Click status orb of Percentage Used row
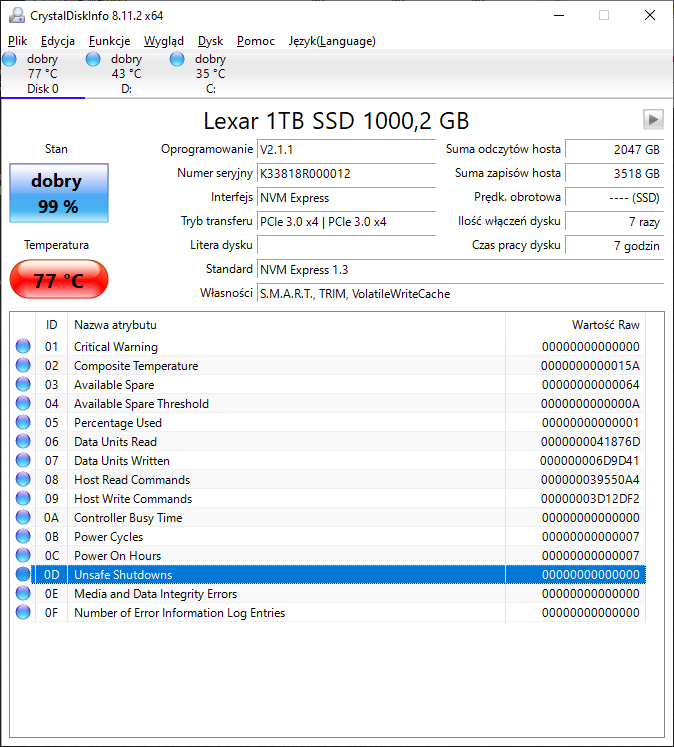674x747 pixels. point(23,423)
